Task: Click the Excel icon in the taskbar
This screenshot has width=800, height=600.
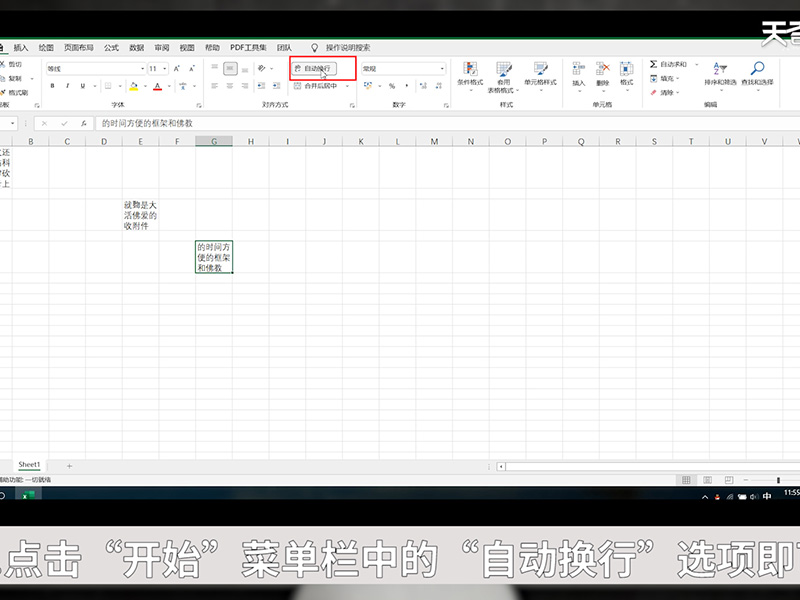Action: click(28, 495)
